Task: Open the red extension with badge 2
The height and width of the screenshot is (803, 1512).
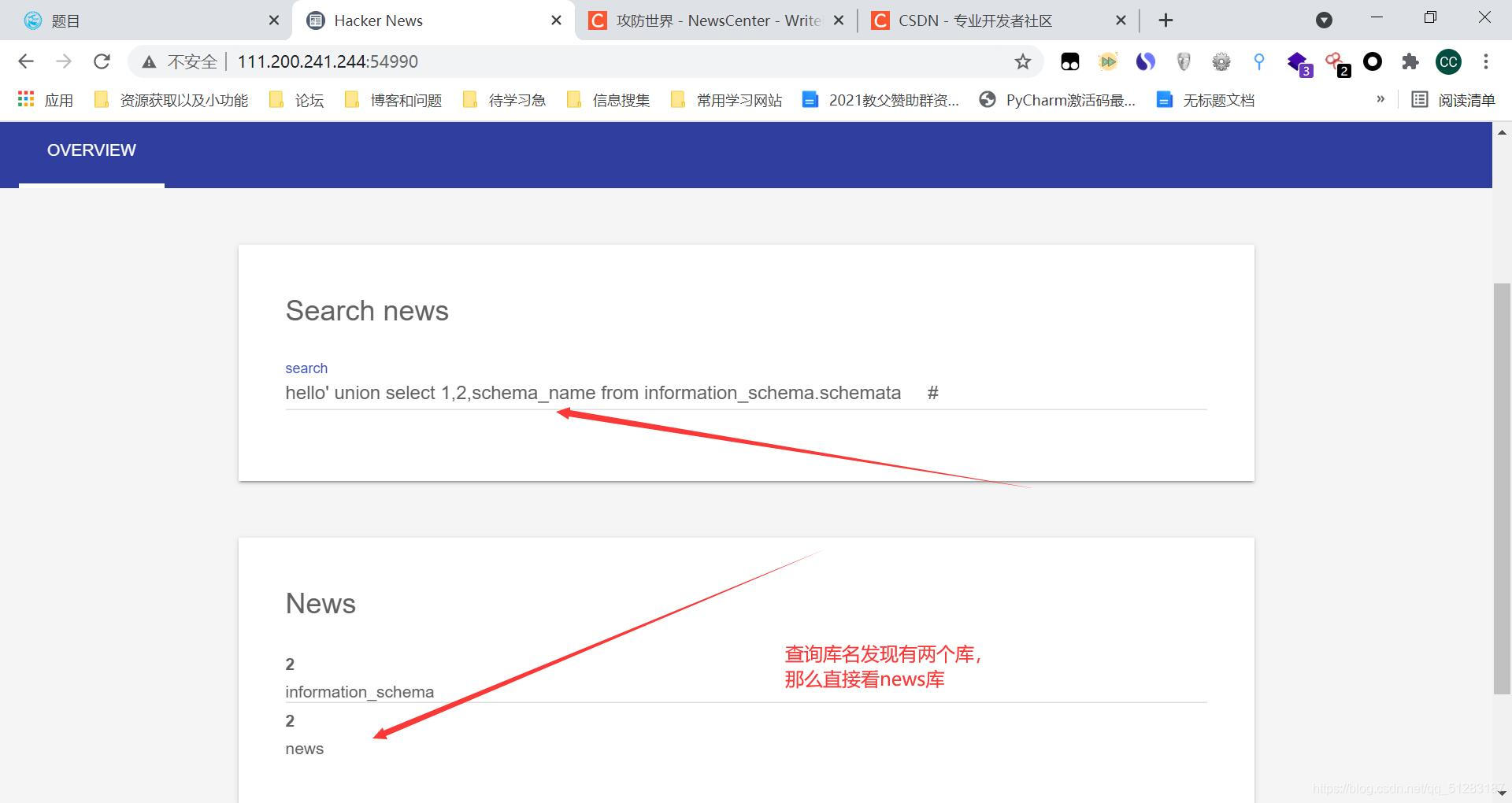Action: (x=1336, y=63)
